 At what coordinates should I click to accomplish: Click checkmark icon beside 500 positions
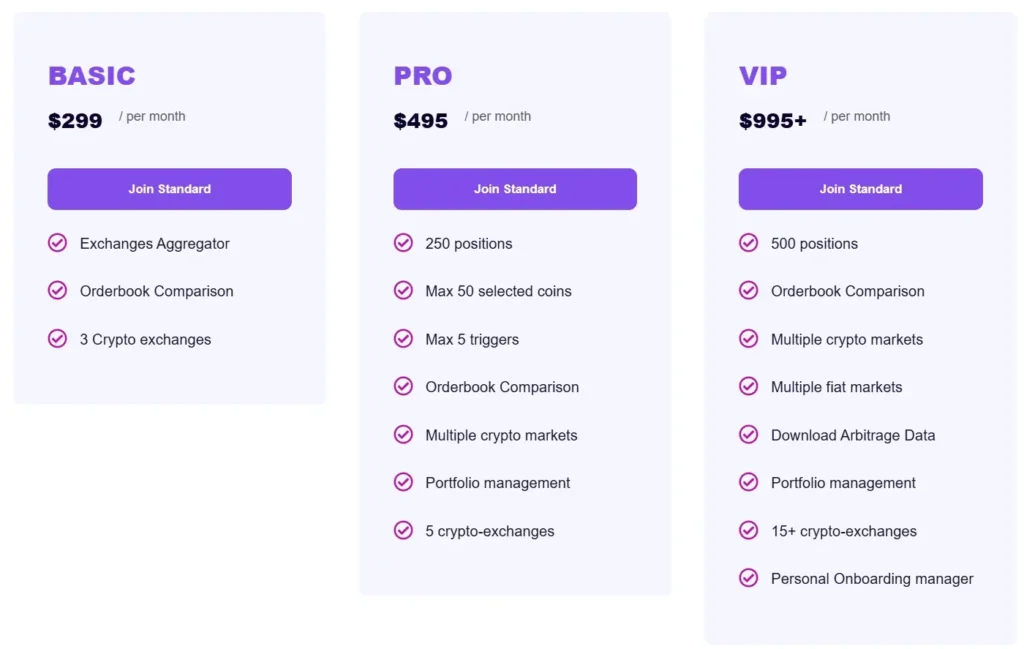(x=748, y=243)
